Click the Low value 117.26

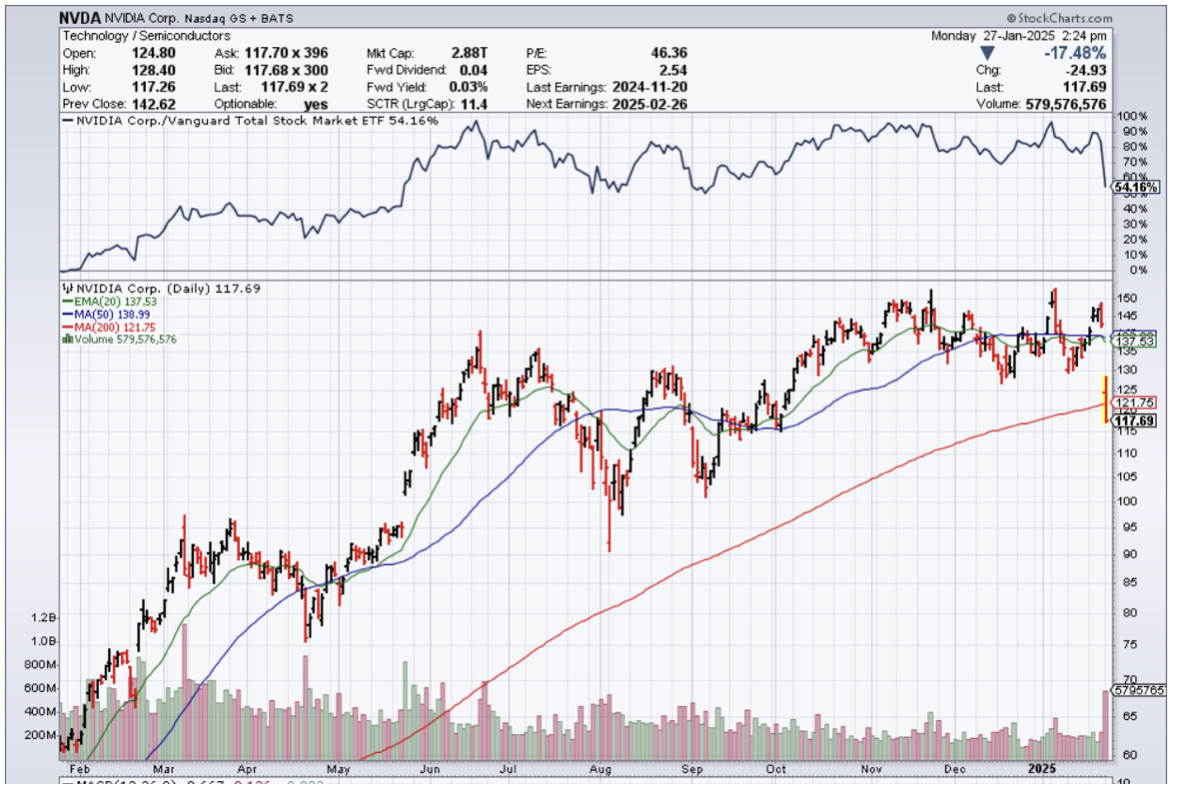153,87
